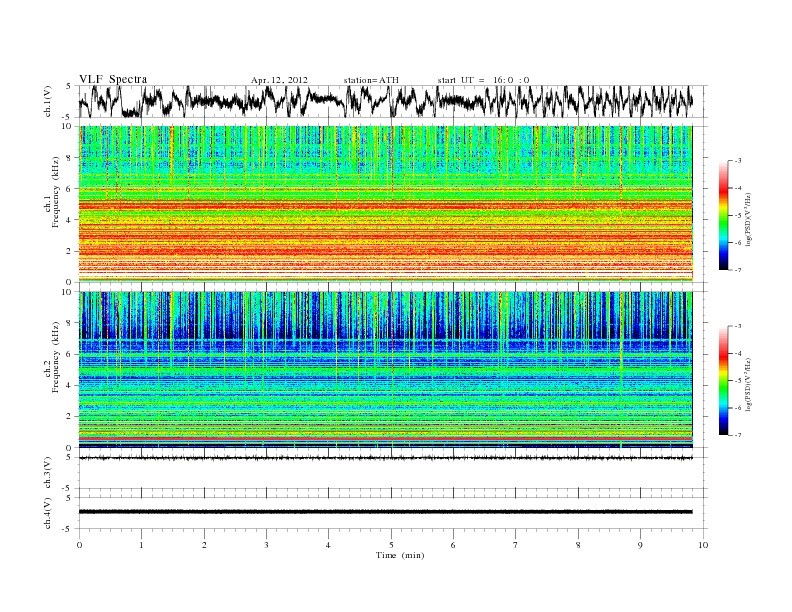Select the date text "Apr. 12, 2012"

pos(279,80)
